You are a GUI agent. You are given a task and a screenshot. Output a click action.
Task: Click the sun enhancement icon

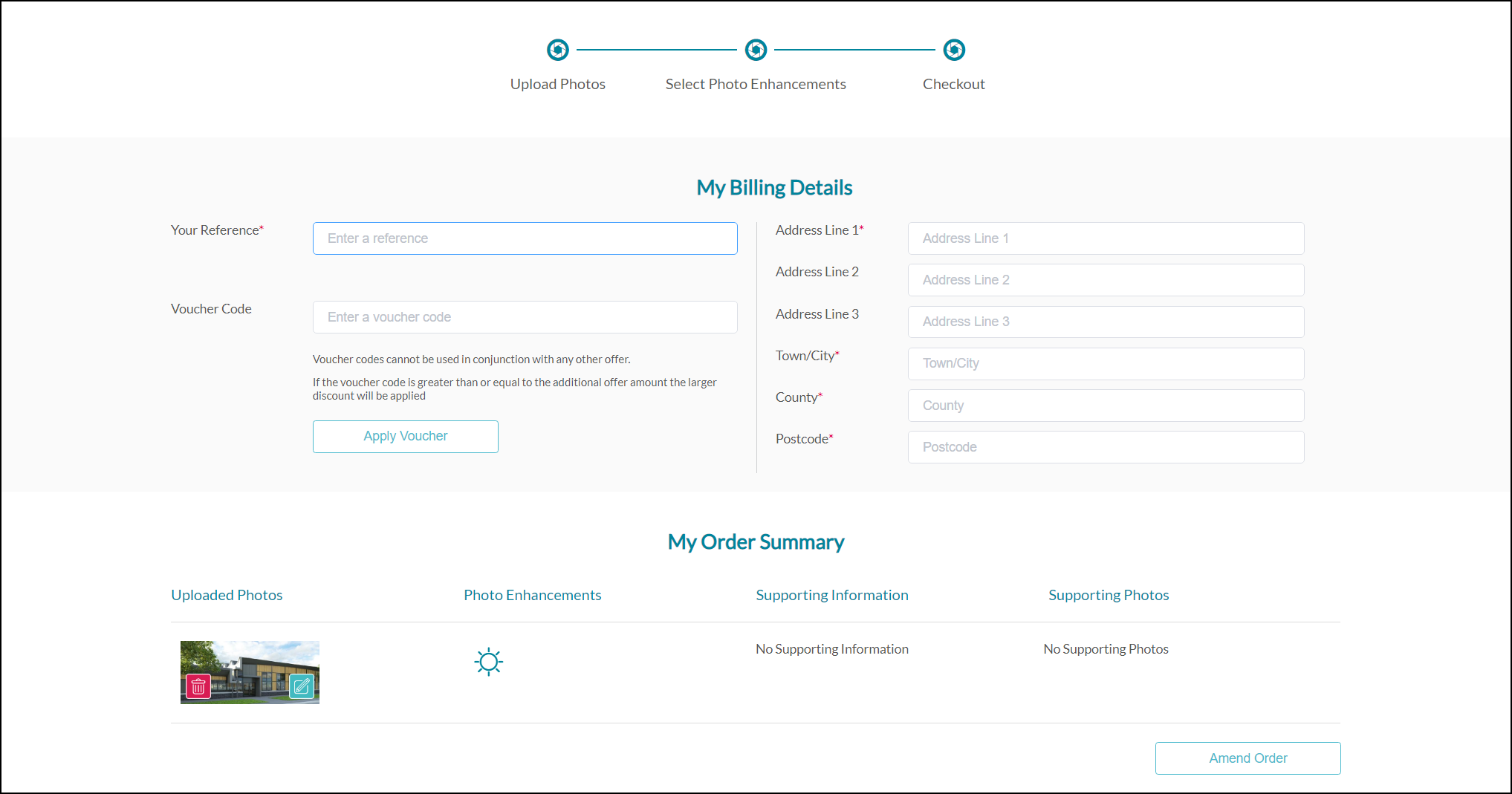pos(489,661)
